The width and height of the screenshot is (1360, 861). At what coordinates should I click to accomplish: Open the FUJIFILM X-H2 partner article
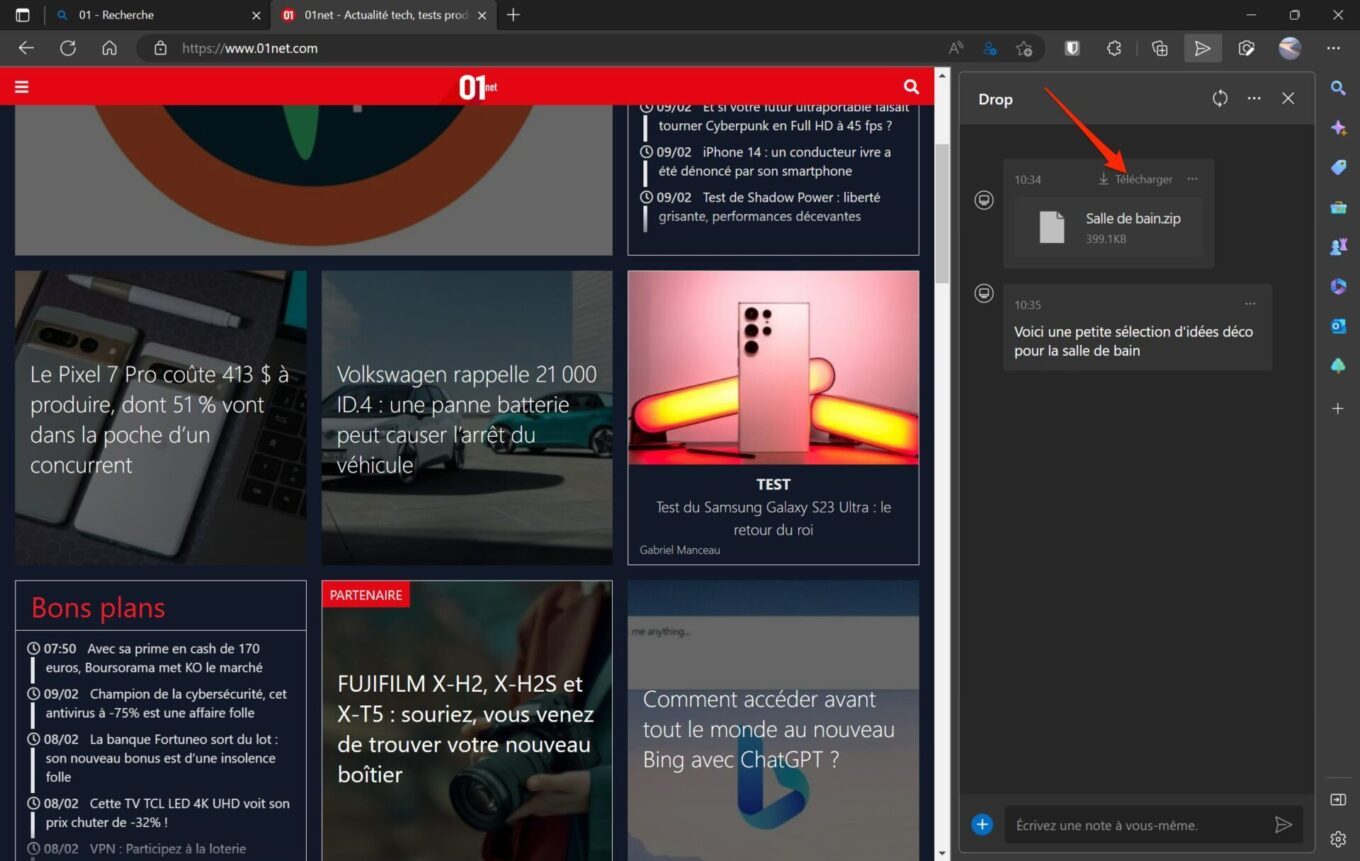[467, 720]
